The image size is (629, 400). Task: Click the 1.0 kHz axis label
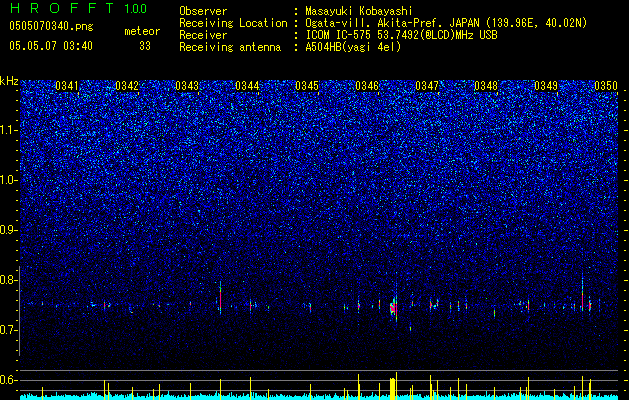tap(8, 180)
